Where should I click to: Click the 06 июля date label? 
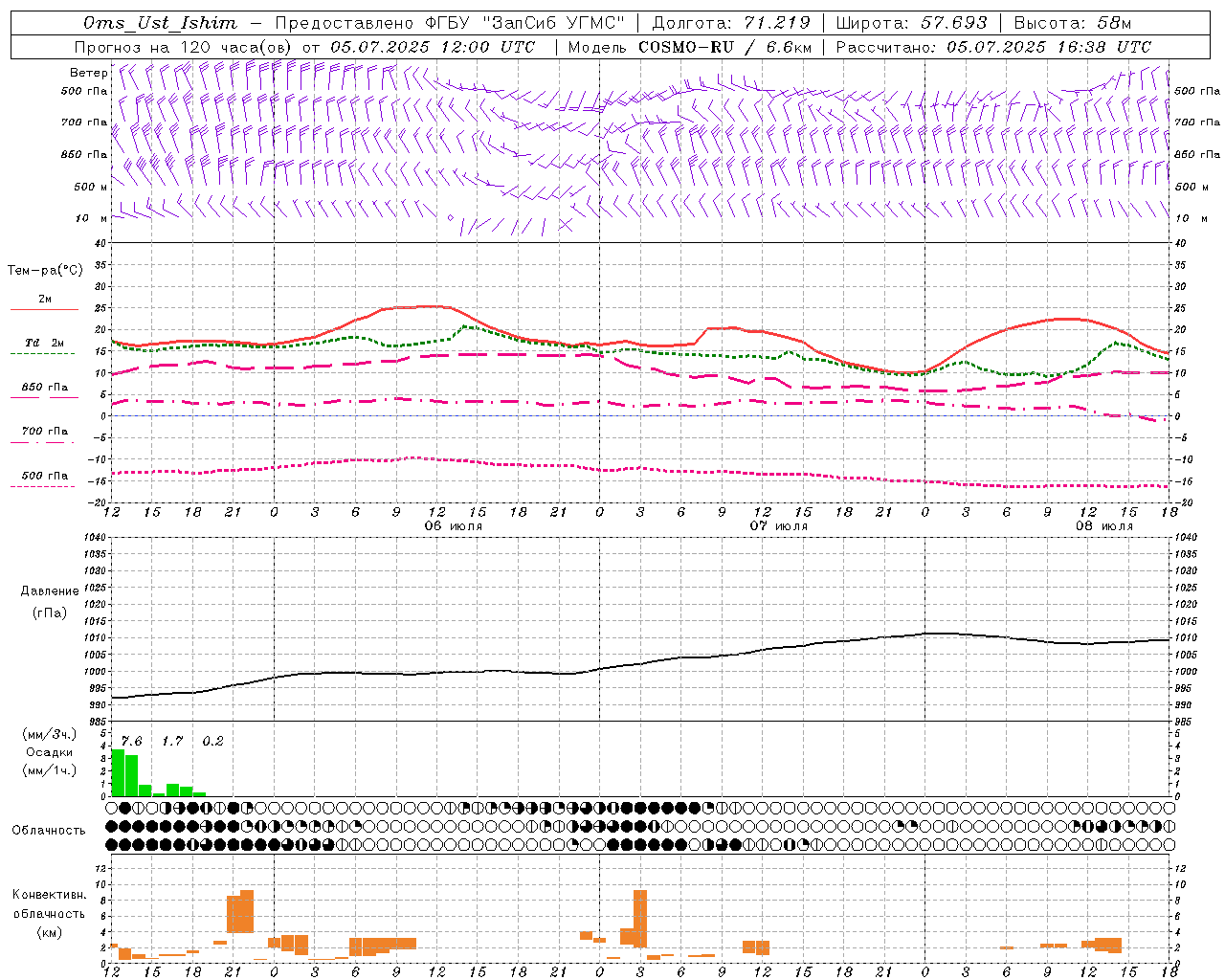pyautogui.click(x=454, y=526)
